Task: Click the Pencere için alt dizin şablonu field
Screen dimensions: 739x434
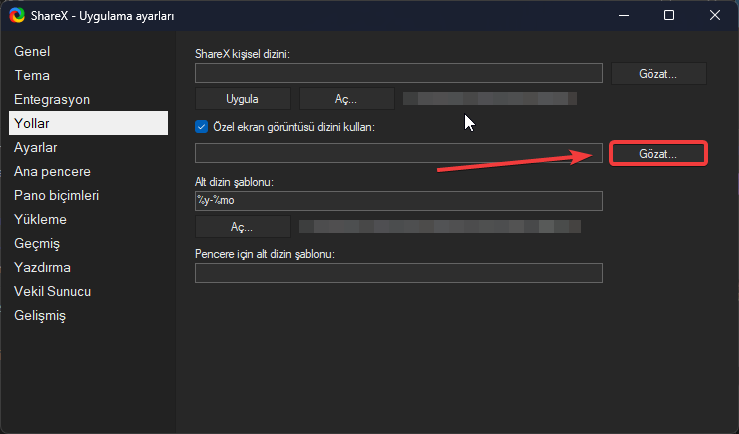Action: pyautogui.click(x=399, y=273)
